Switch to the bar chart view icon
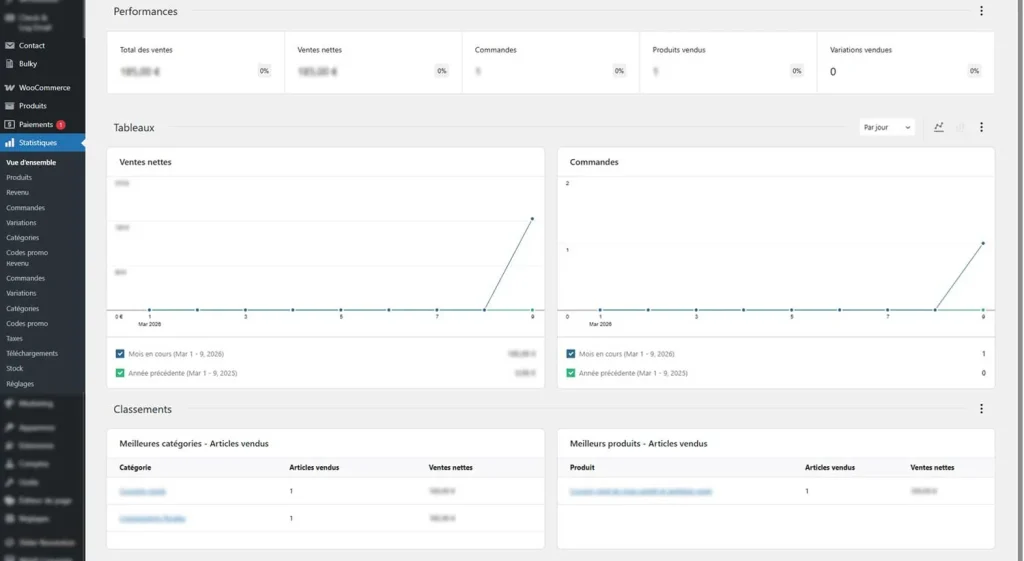The image size is (1024, 561). [x=961, y=128]
